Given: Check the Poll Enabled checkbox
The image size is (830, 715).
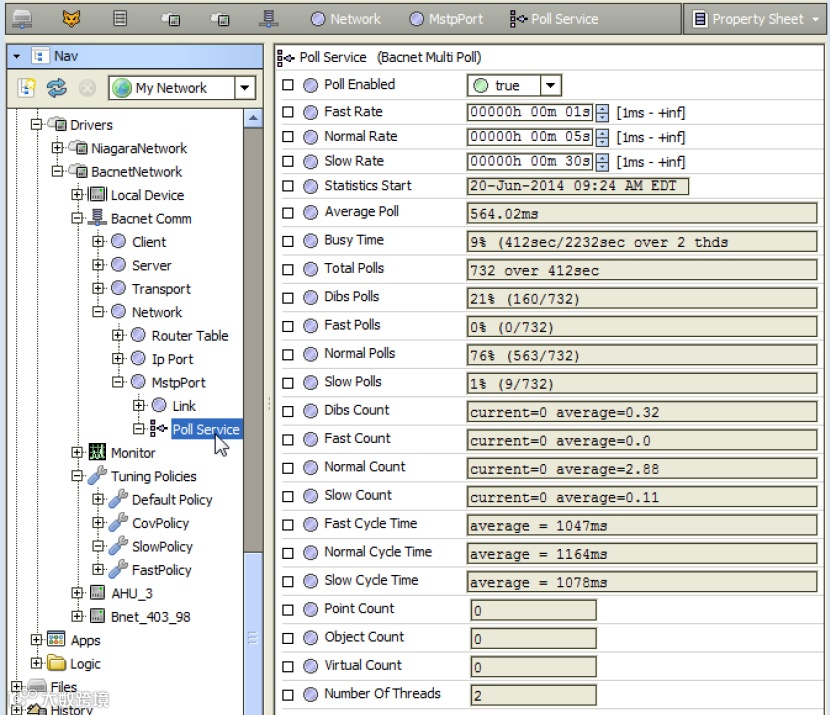Looking at the screenshot, I should [x=288, y=85].
